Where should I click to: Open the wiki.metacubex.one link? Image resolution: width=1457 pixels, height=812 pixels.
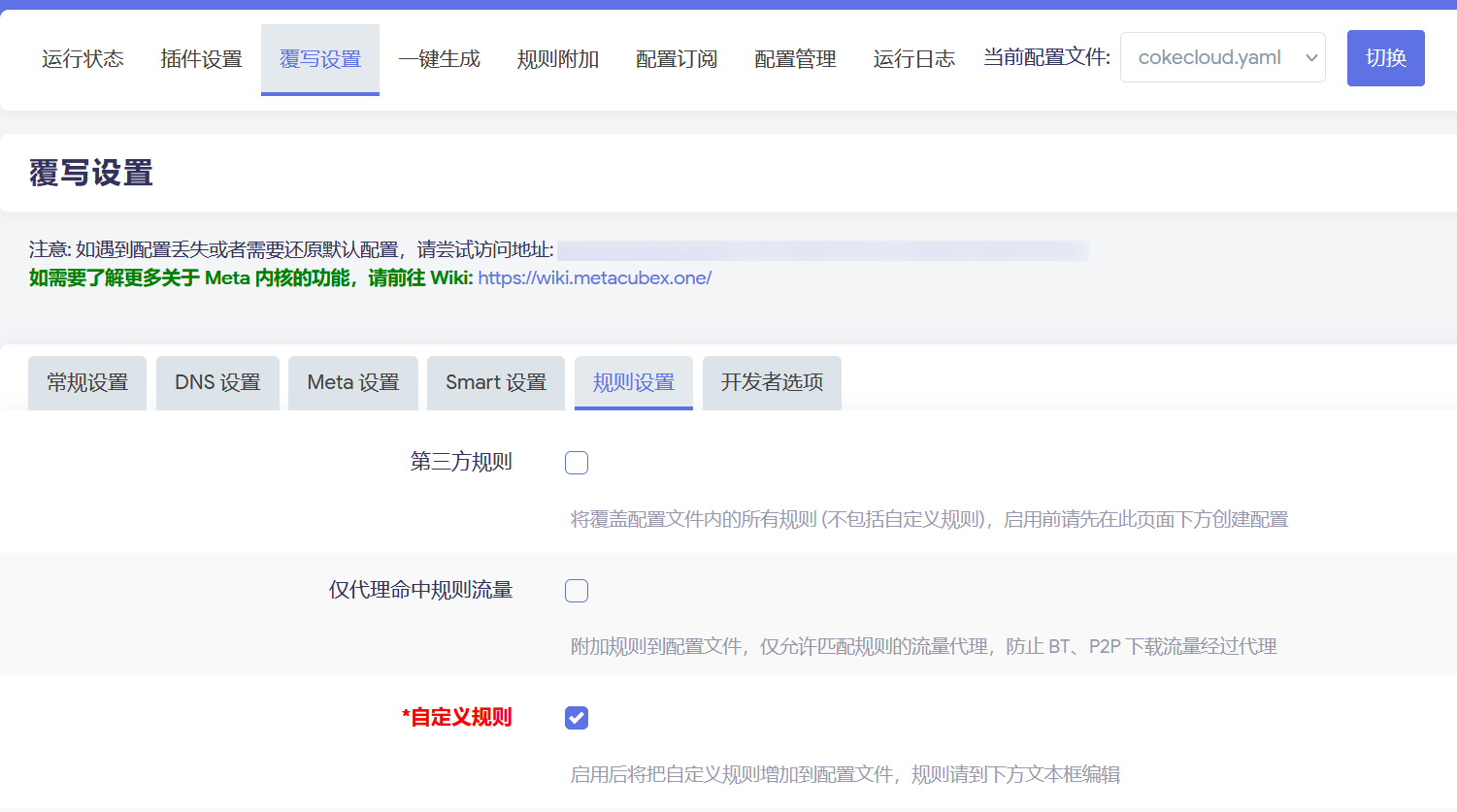594,278
